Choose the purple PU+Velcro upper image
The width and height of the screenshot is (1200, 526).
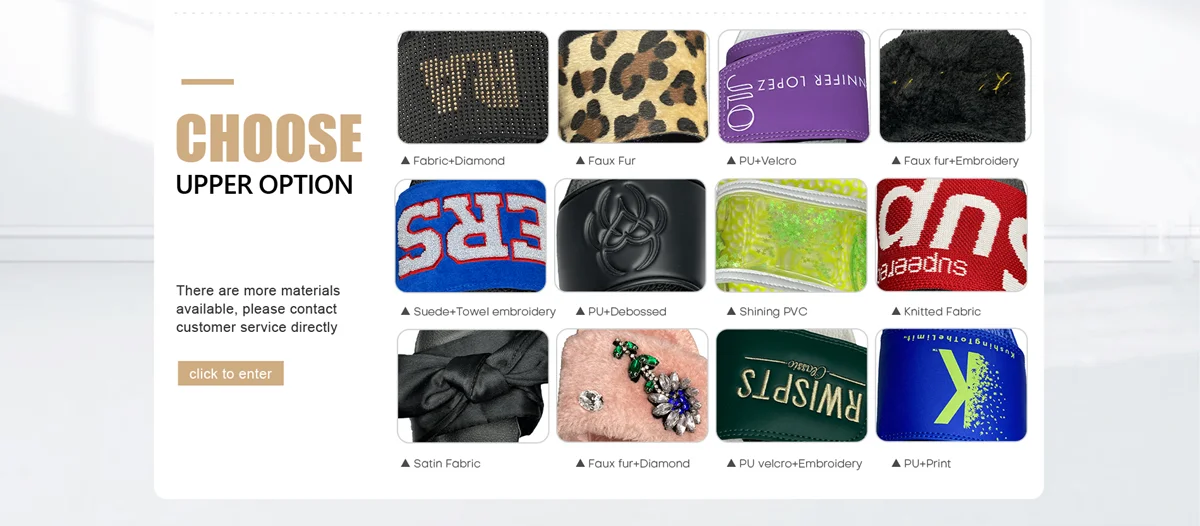(793, 87)
